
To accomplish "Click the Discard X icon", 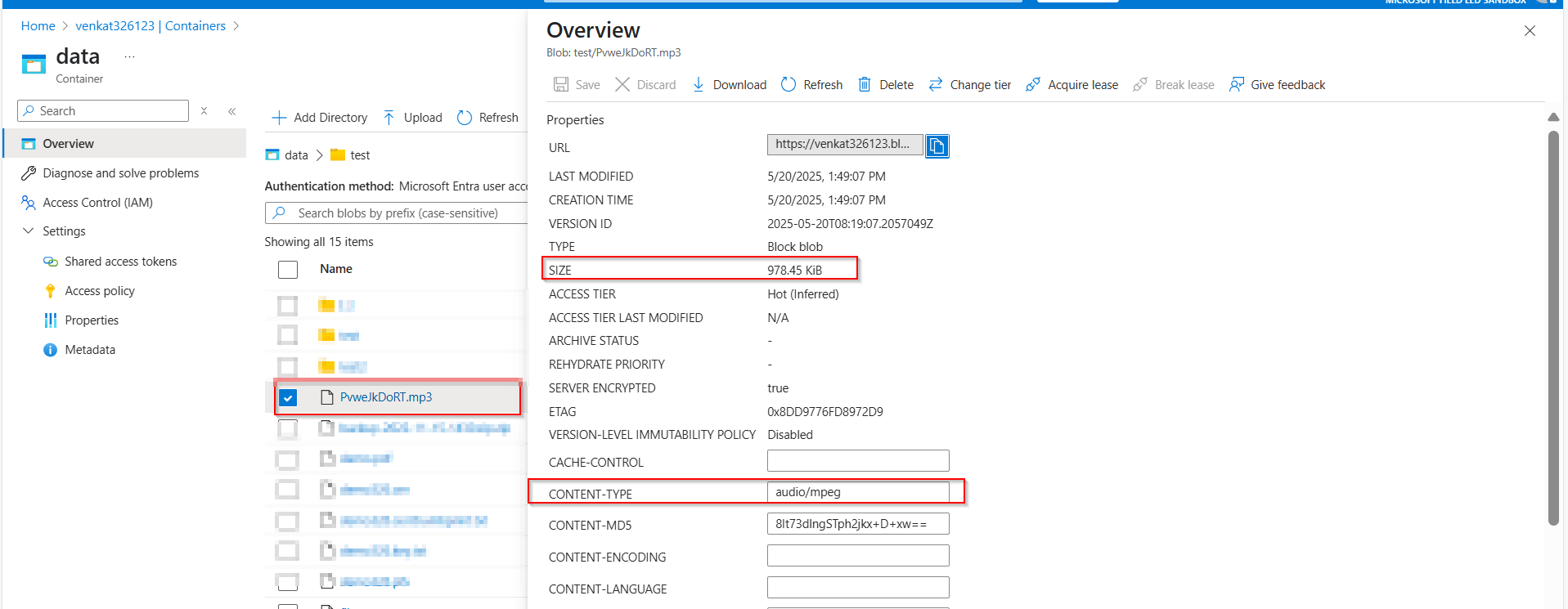I will 622,84.
